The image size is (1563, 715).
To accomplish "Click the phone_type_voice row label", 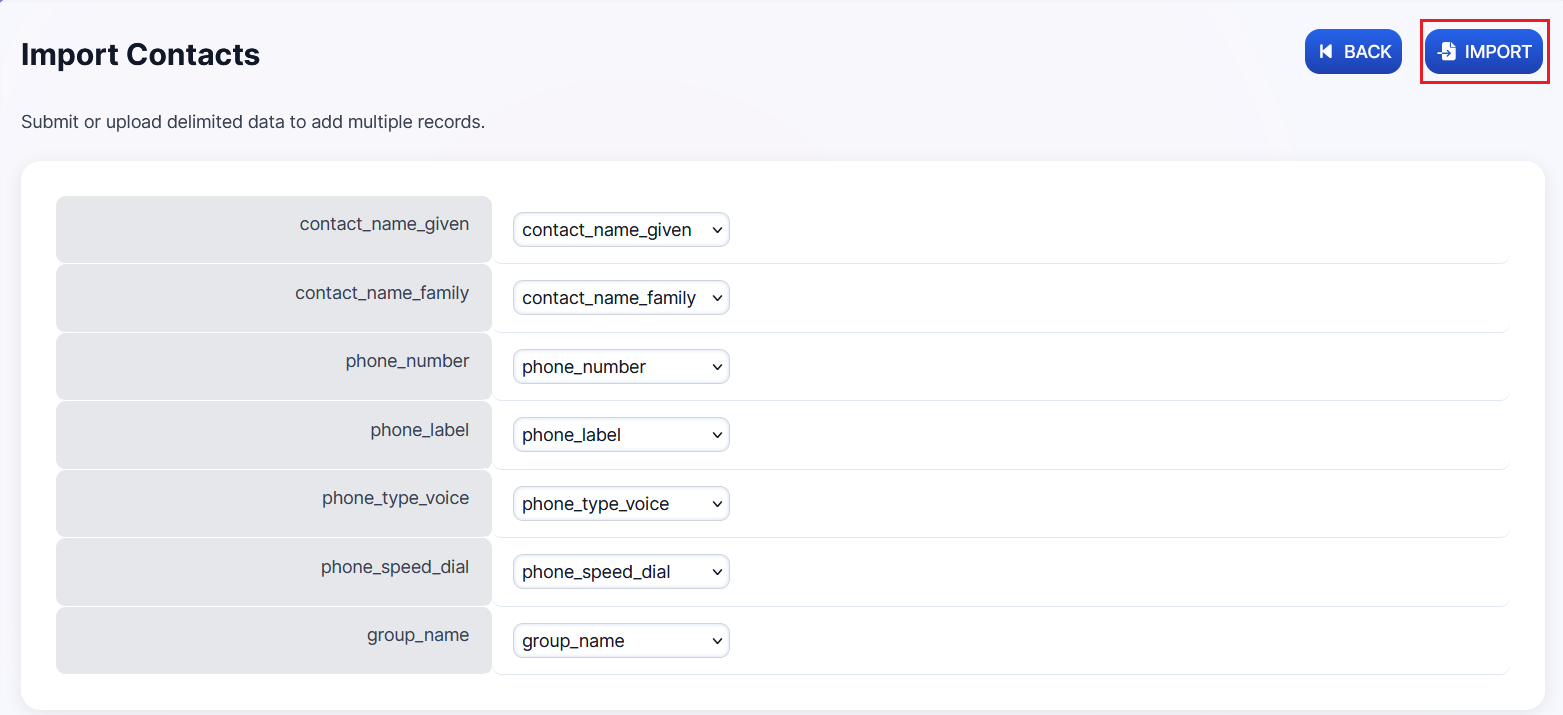I will (x=395, y=498).
